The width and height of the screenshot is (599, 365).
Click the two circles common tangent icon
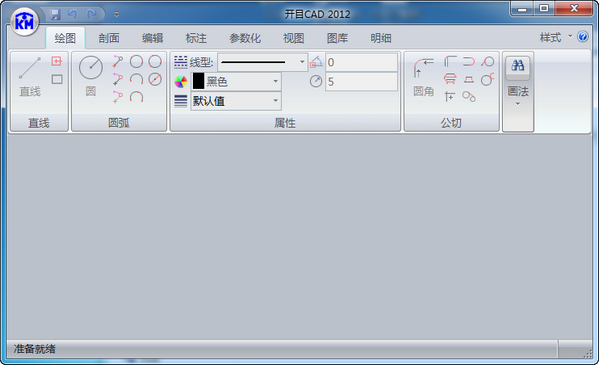tap(469, 97)
